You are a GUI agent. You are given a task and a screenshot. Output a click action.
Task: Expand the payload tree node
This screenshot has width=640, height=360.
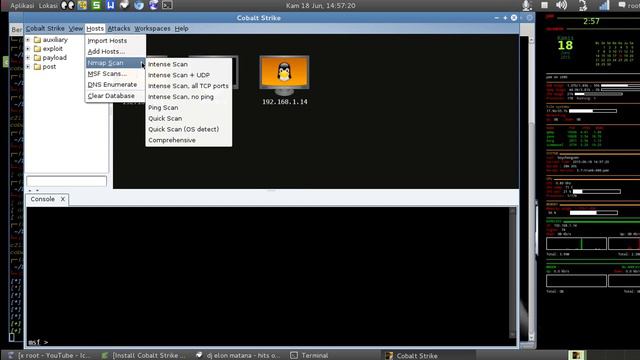(28, 58)
